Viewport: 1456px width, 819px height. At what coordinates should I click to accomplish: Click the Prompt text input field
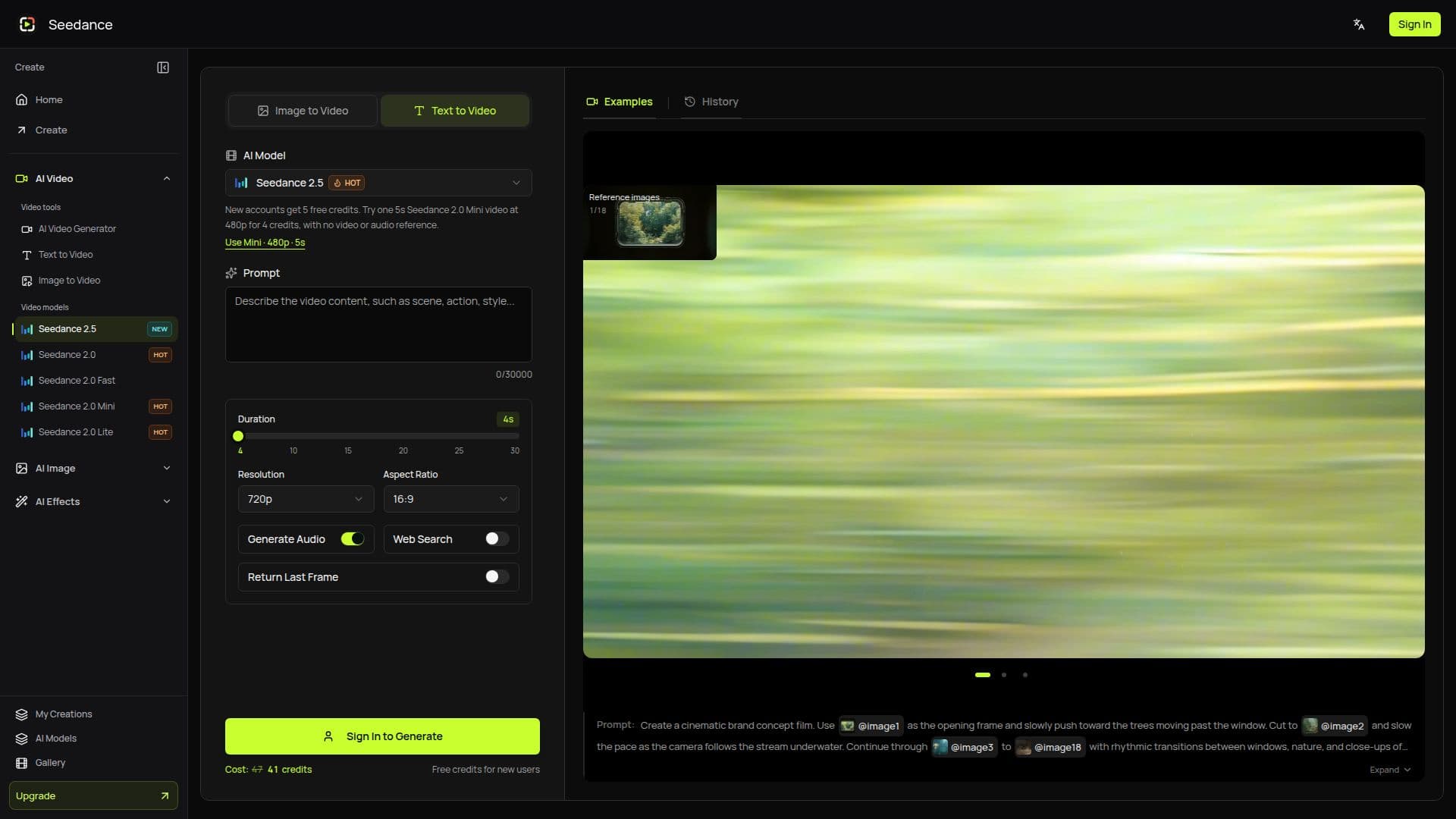pyautogui.click(x=378, y=324)
